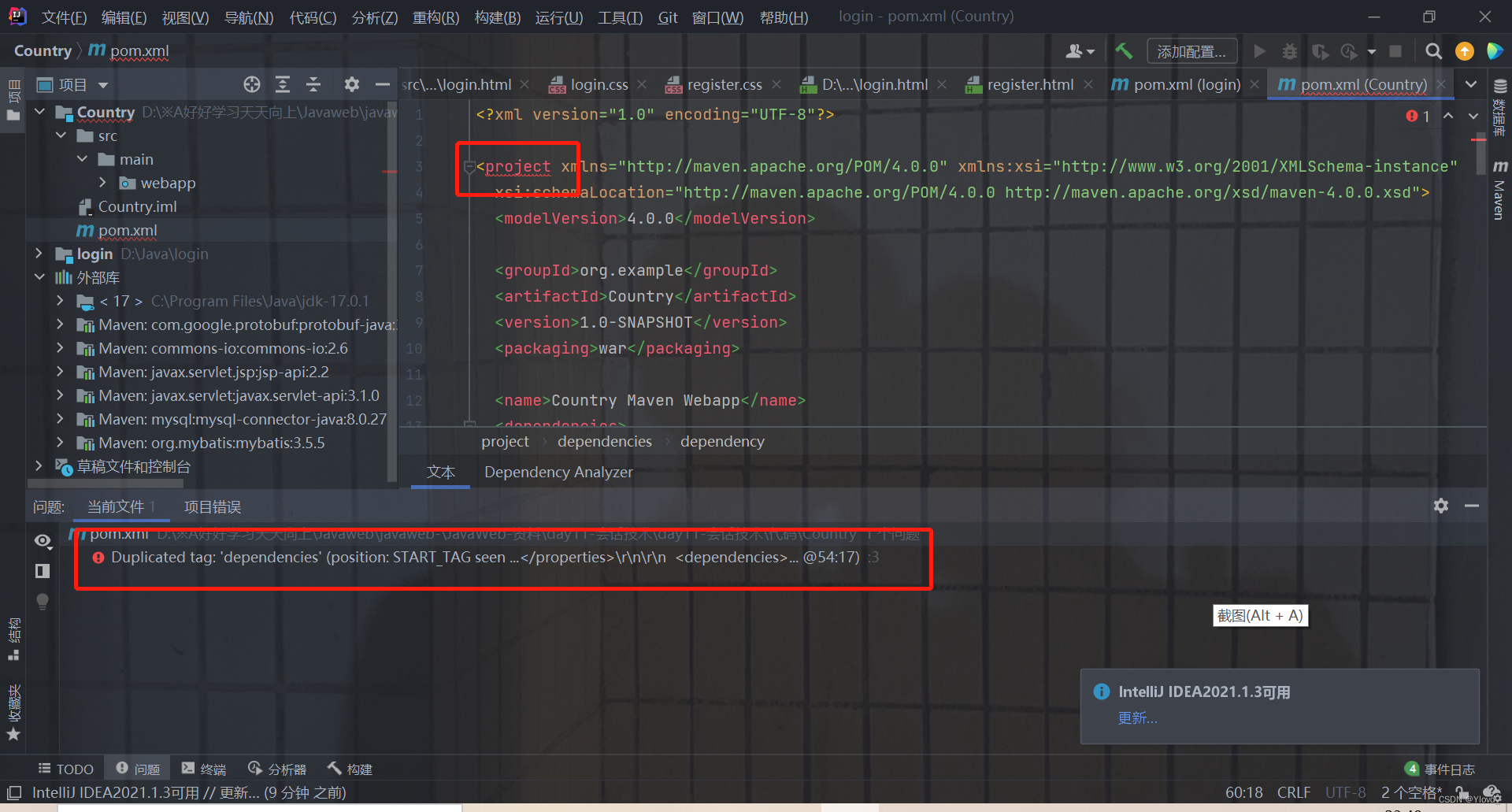The image size is (1512, 812).
Task: Switch to the Project Errors tab in Problems panel
Action: coord(212,506)
